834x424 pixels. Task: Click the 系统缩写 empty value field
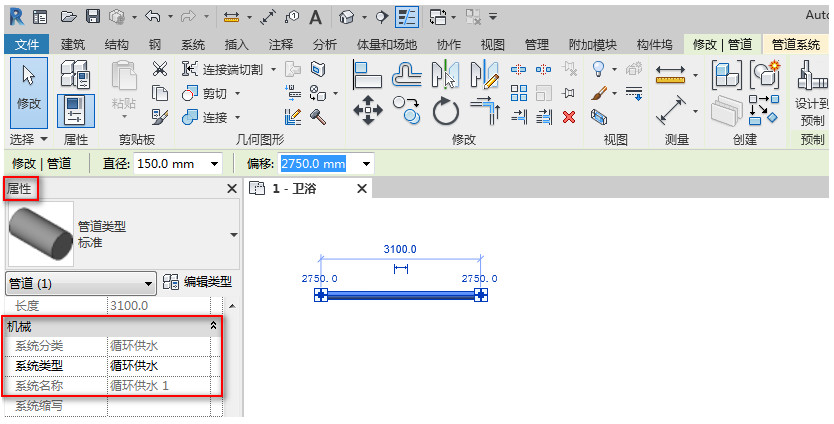coord(159,405)
